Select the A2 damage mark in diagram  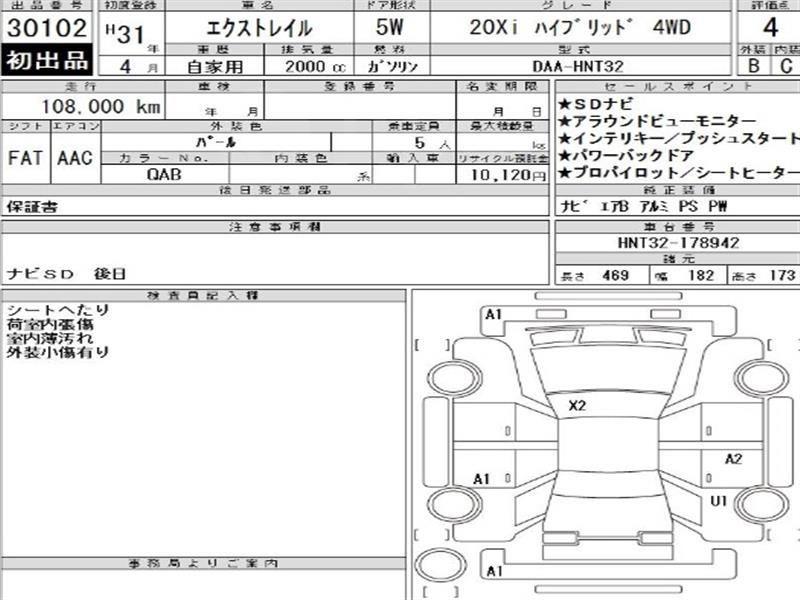pos(733,459)
